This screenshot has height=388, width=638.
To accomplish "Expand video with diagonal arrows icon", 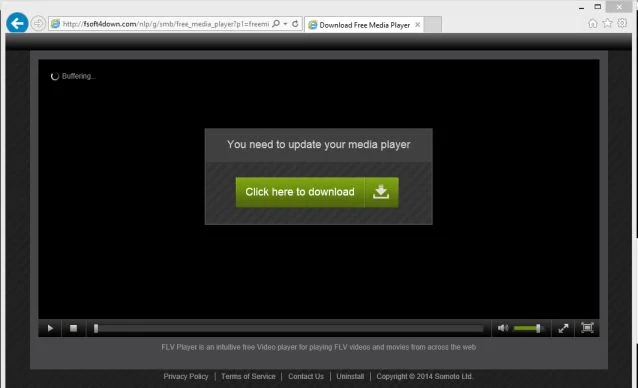I will 563,328.
